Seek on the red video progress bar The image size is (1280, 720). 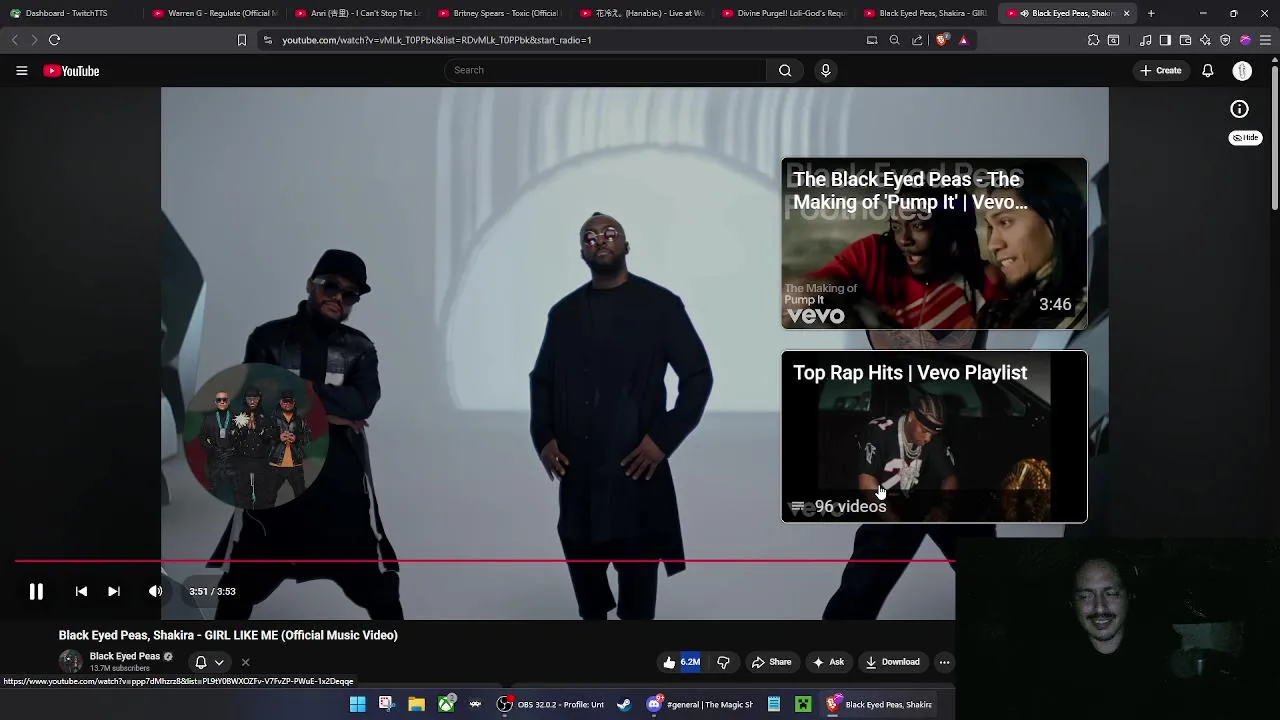click(x=485, y=561)
